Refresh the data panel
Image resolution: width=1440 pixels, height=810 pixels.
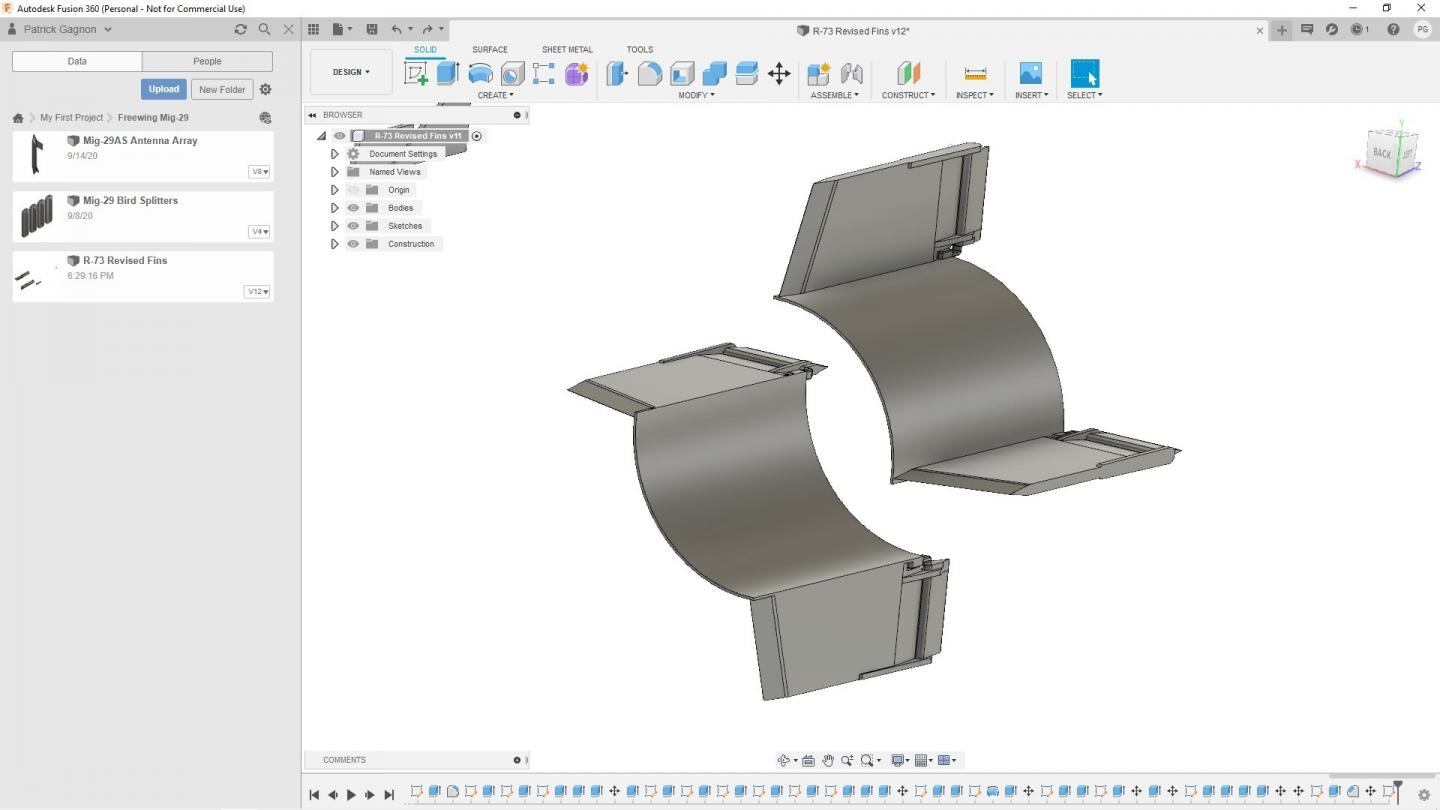pyautogui.click(x=240, y=30)
